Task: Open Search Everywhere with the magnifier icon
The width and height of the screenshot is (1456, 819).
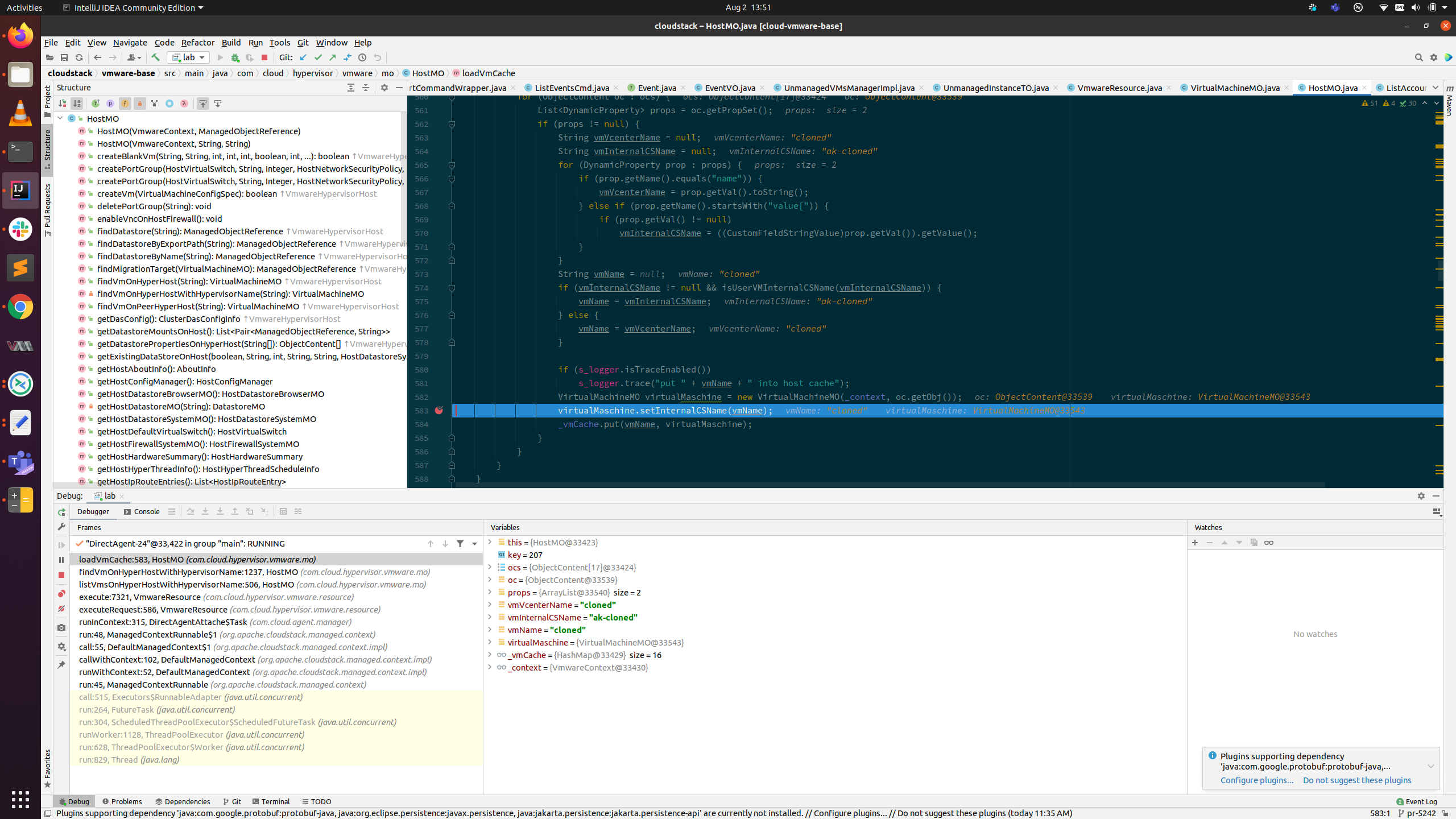Action: pos(1417,57)
